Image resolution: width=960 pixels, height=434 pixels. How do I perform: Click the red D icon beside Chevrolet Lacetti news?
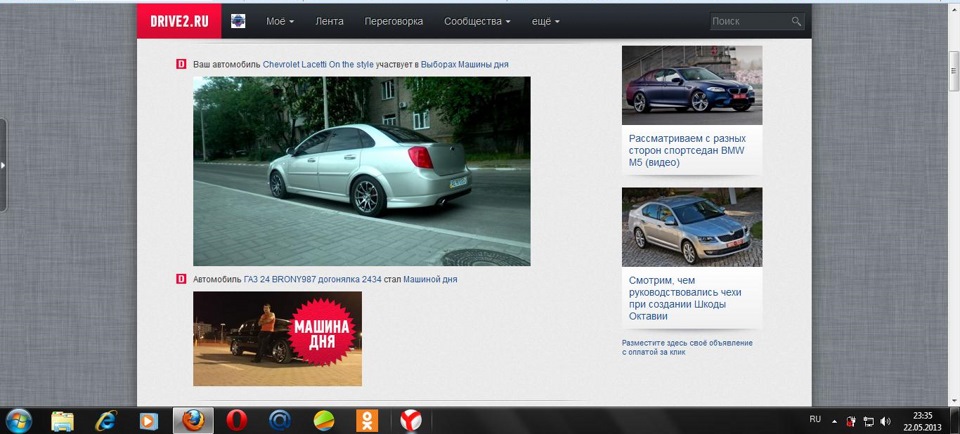tap(181, 64)
